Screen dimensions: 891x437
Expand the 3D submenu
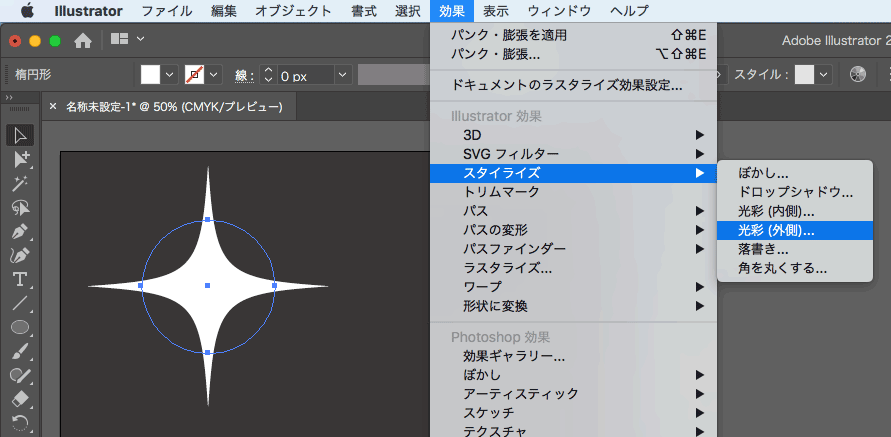[573, 135]
